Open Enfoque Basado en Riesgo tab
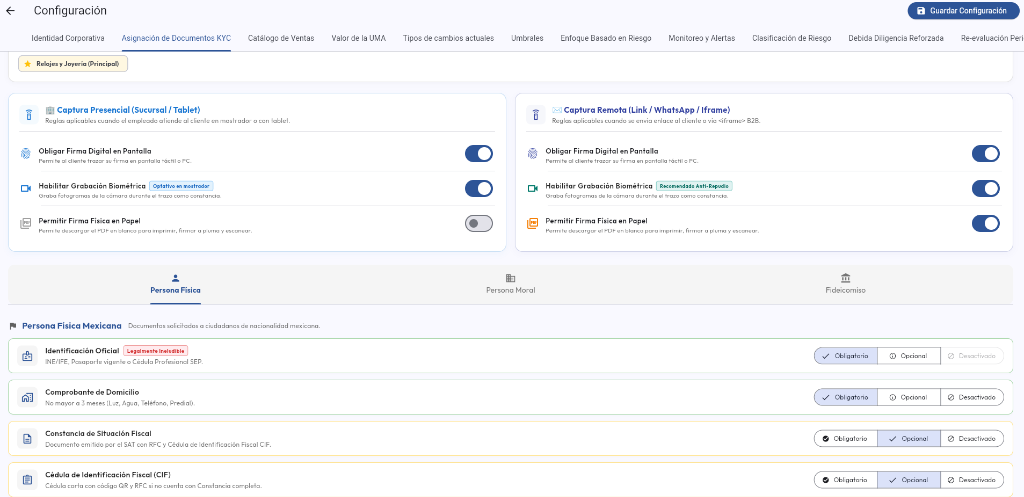Image resolution: width=1024 pixels, height=497 pixels. (x=605, y=39)
